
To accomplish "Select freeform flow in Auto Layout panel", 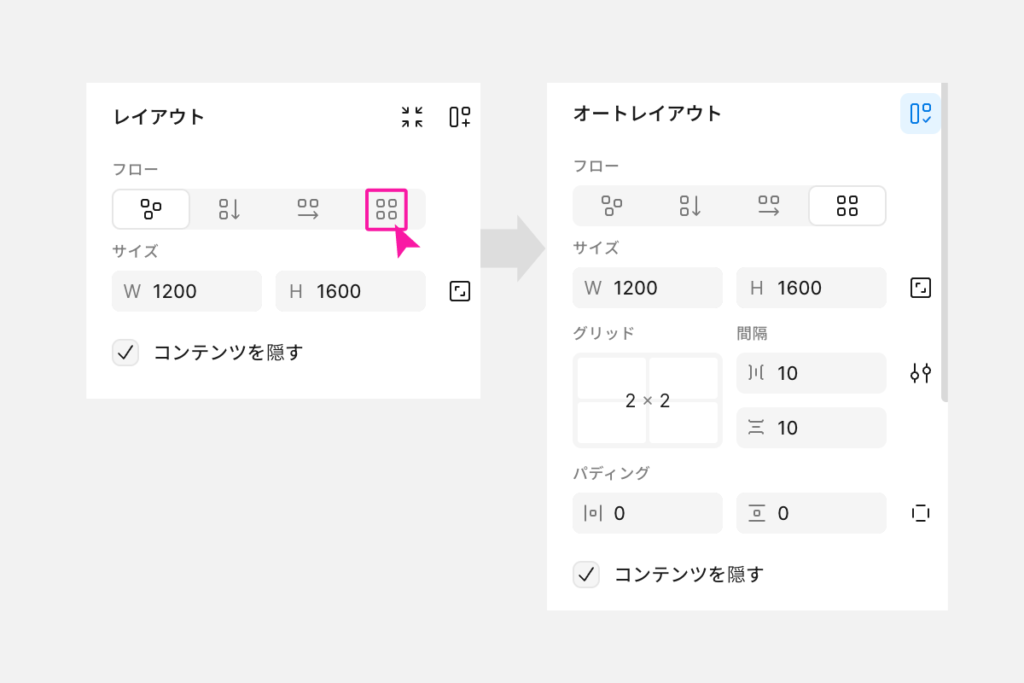I will coord(612,206).
